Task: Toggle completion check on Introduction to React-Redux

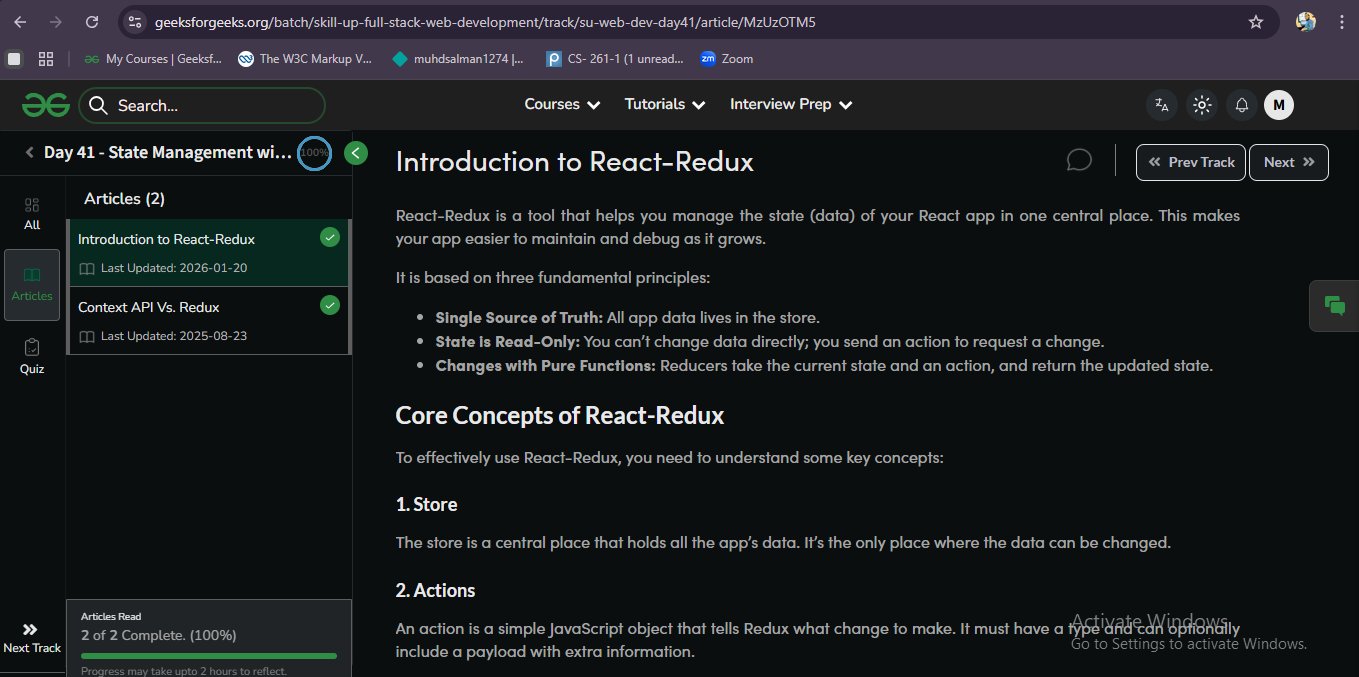Action: point(329,237)
